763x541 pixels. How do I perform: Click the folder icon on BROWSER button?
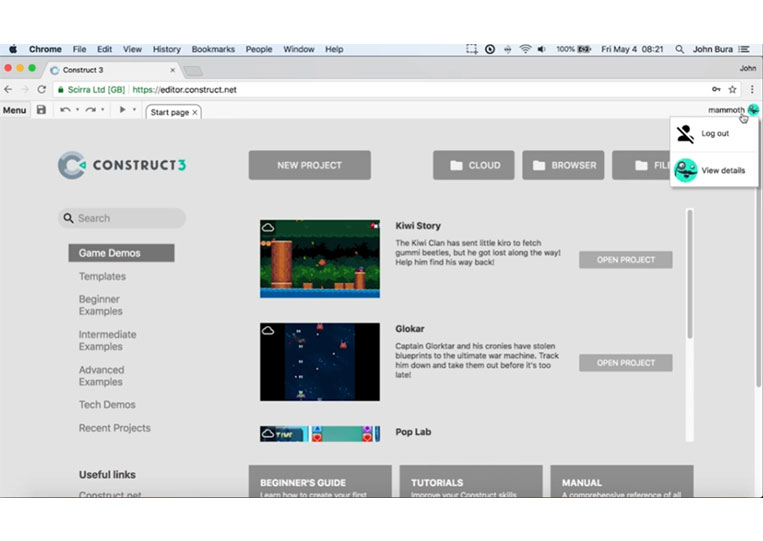tap(539, 165)
